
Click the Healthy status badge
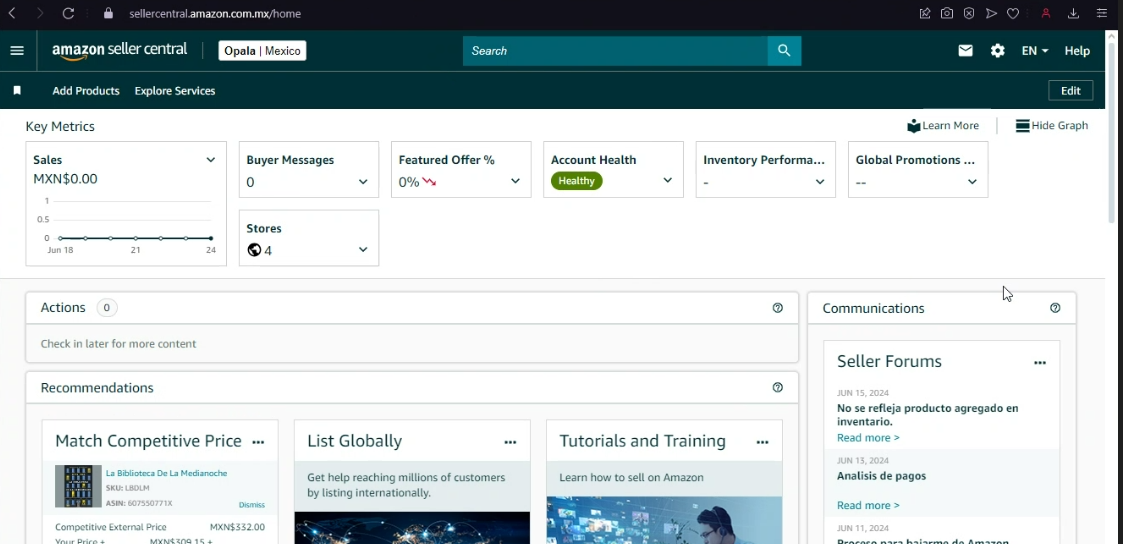[577, 181]
